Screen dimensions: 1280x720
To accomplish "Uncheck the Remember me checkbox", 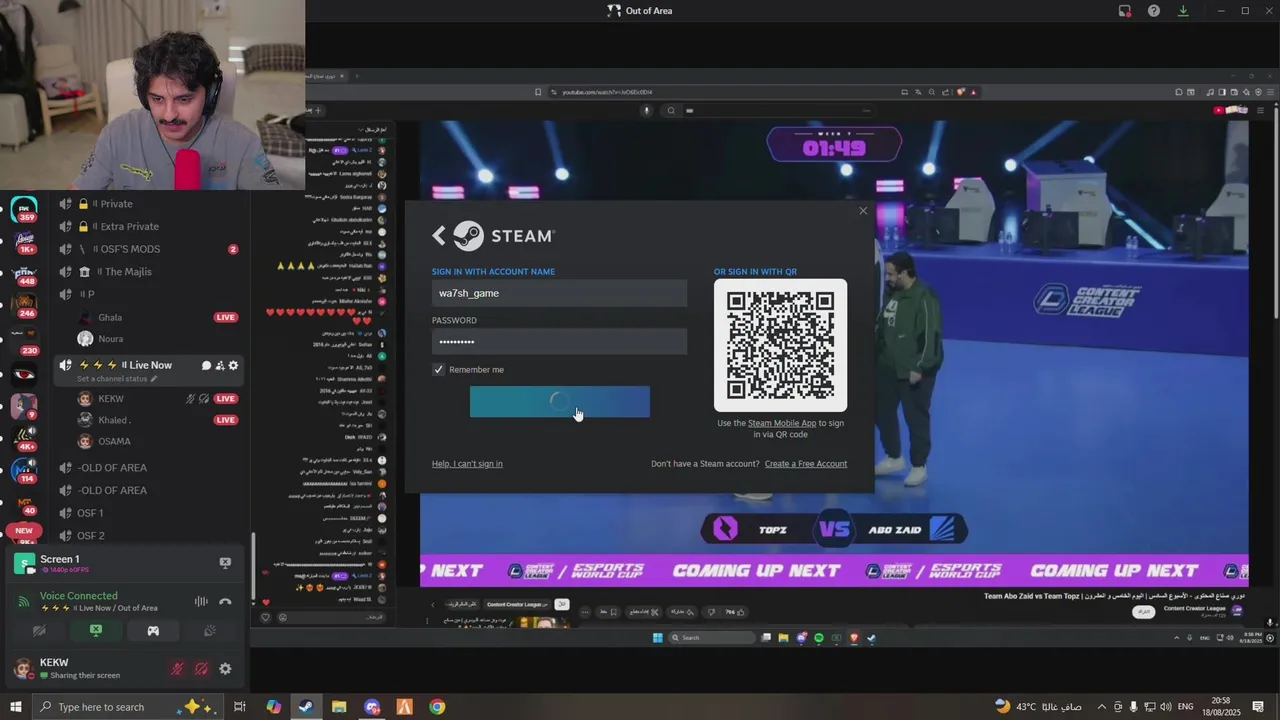I will [438, 370].
